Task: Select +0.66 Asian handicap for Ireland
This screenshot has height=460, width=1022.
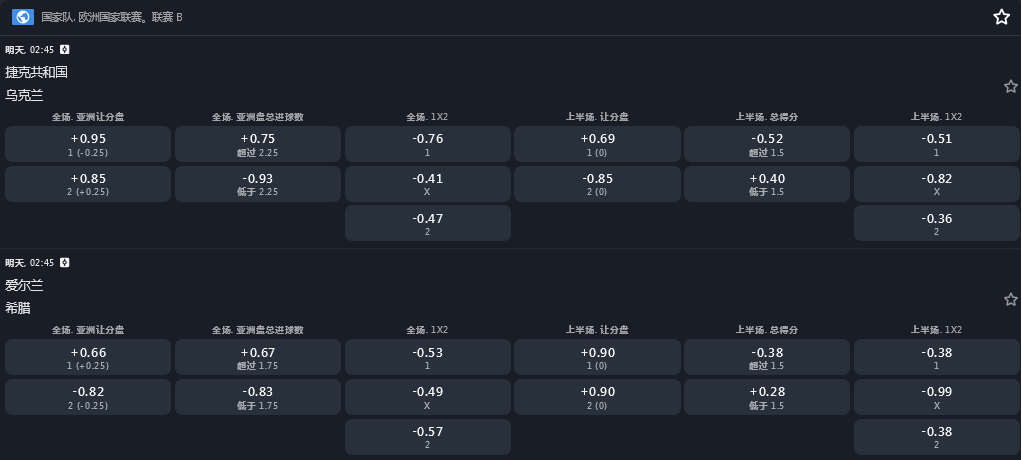Action: [x=88, y=357]
